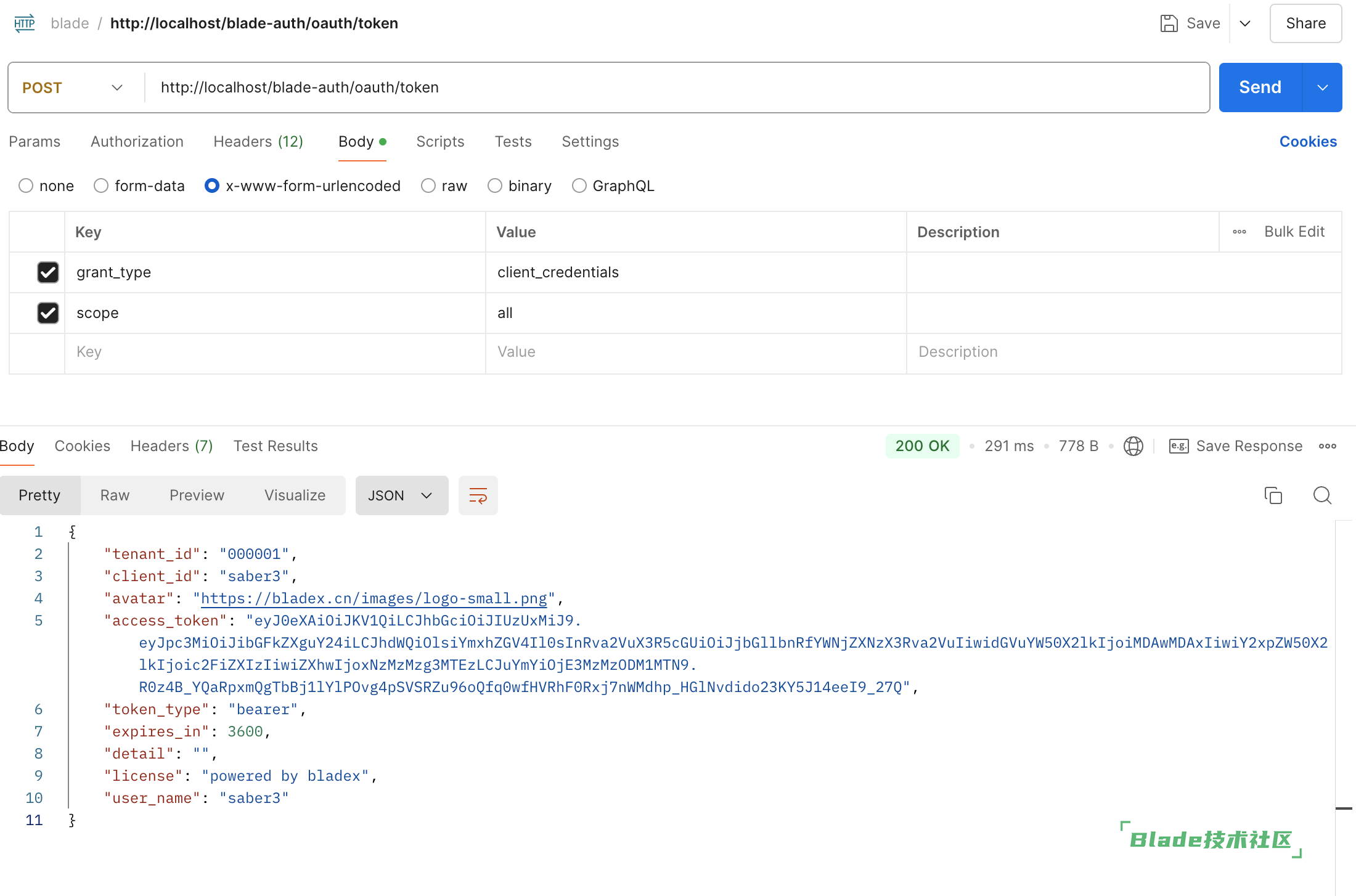Select the binary body type
The width and height of the screenshot is (1356, 896).
pyautogui.click(x=495, y=185)
